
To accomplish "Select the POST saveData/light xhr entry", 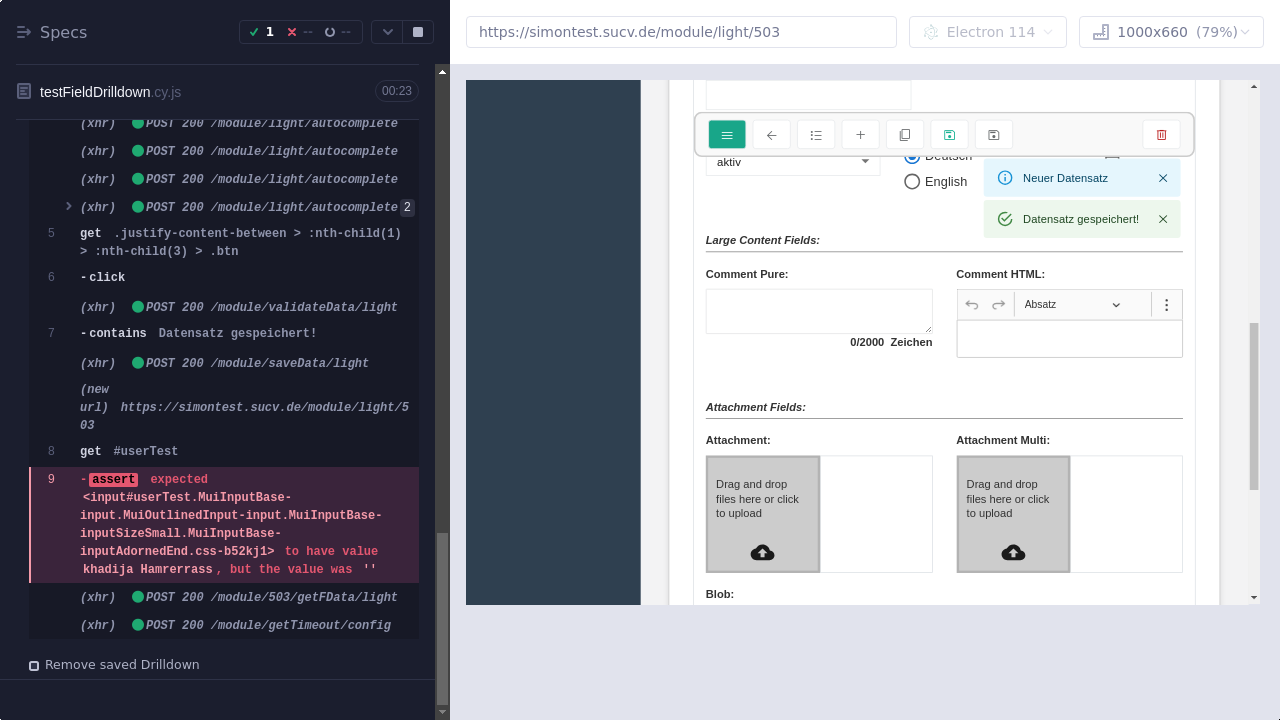I will tap(224, 363).
